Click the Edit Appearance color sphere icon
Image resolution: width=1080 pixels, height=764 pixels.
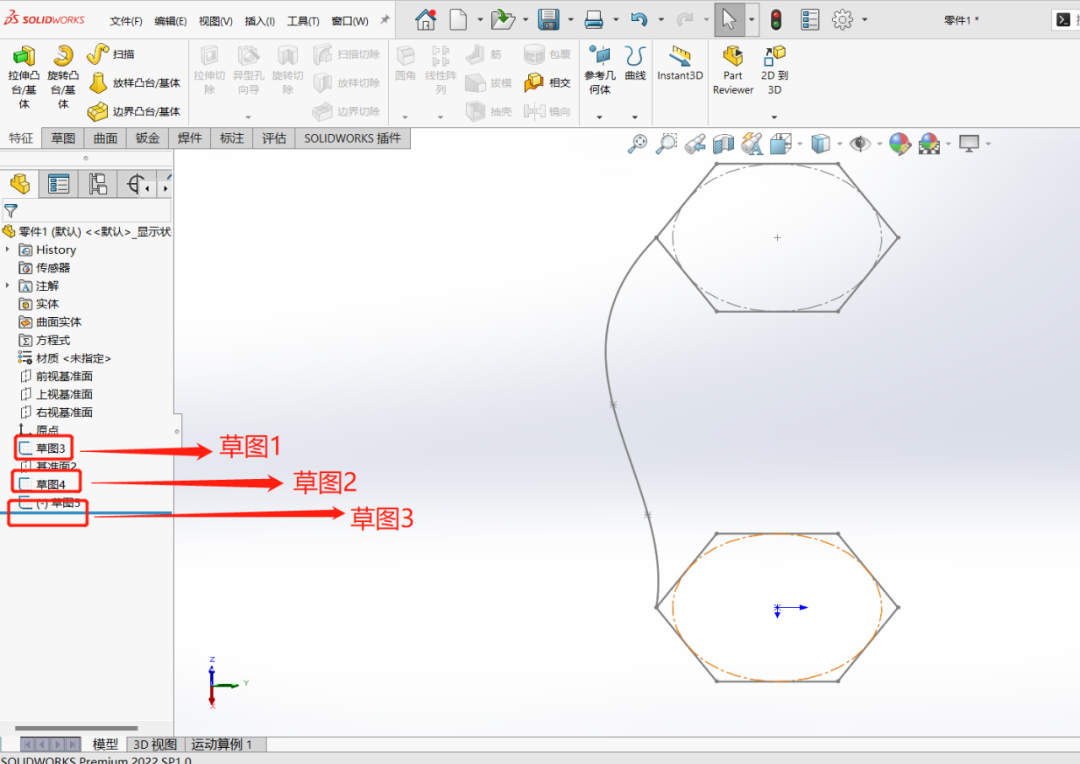(x=899, y=144)
